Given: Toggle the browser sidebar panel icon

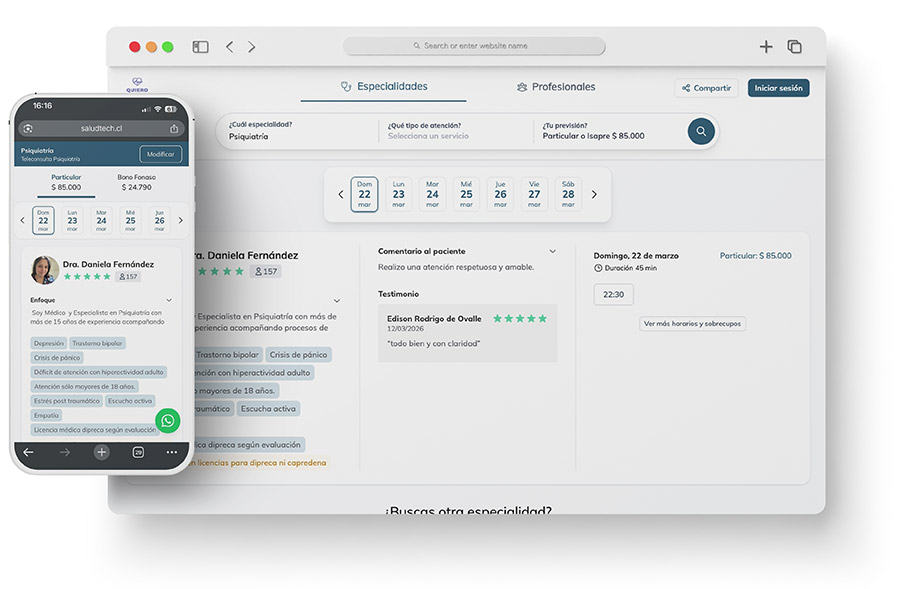Looking at the screenshot, I should (x=201, y=47).
